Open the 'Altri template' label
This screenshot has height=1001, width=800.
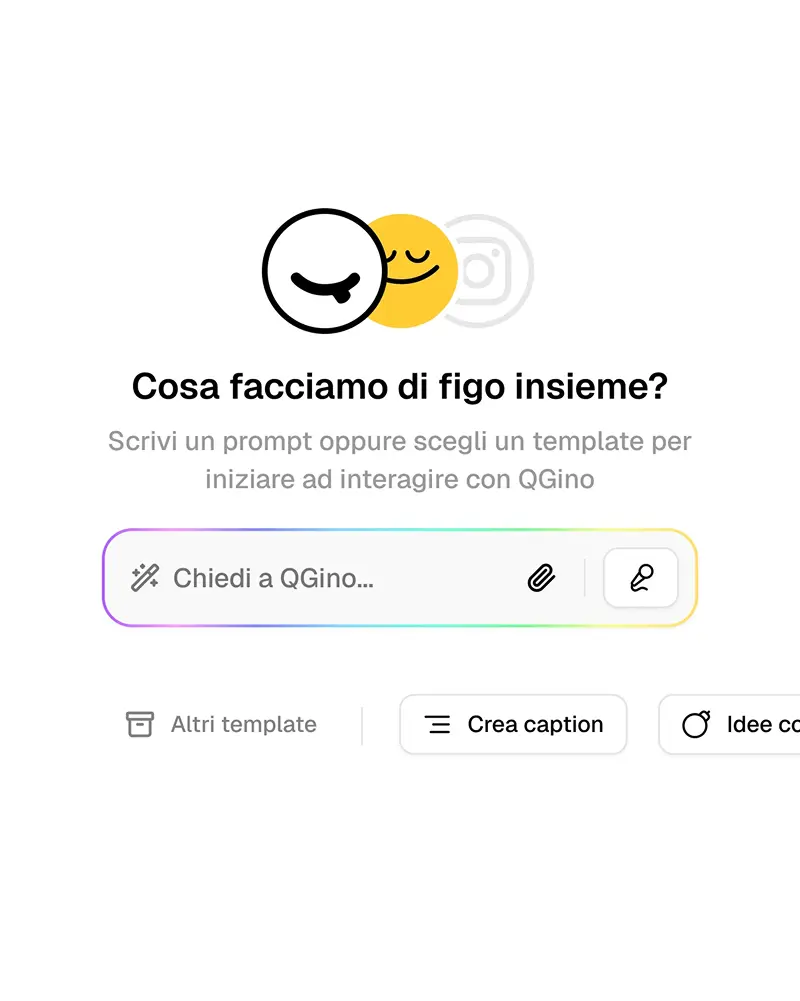[x=243, y=725]
